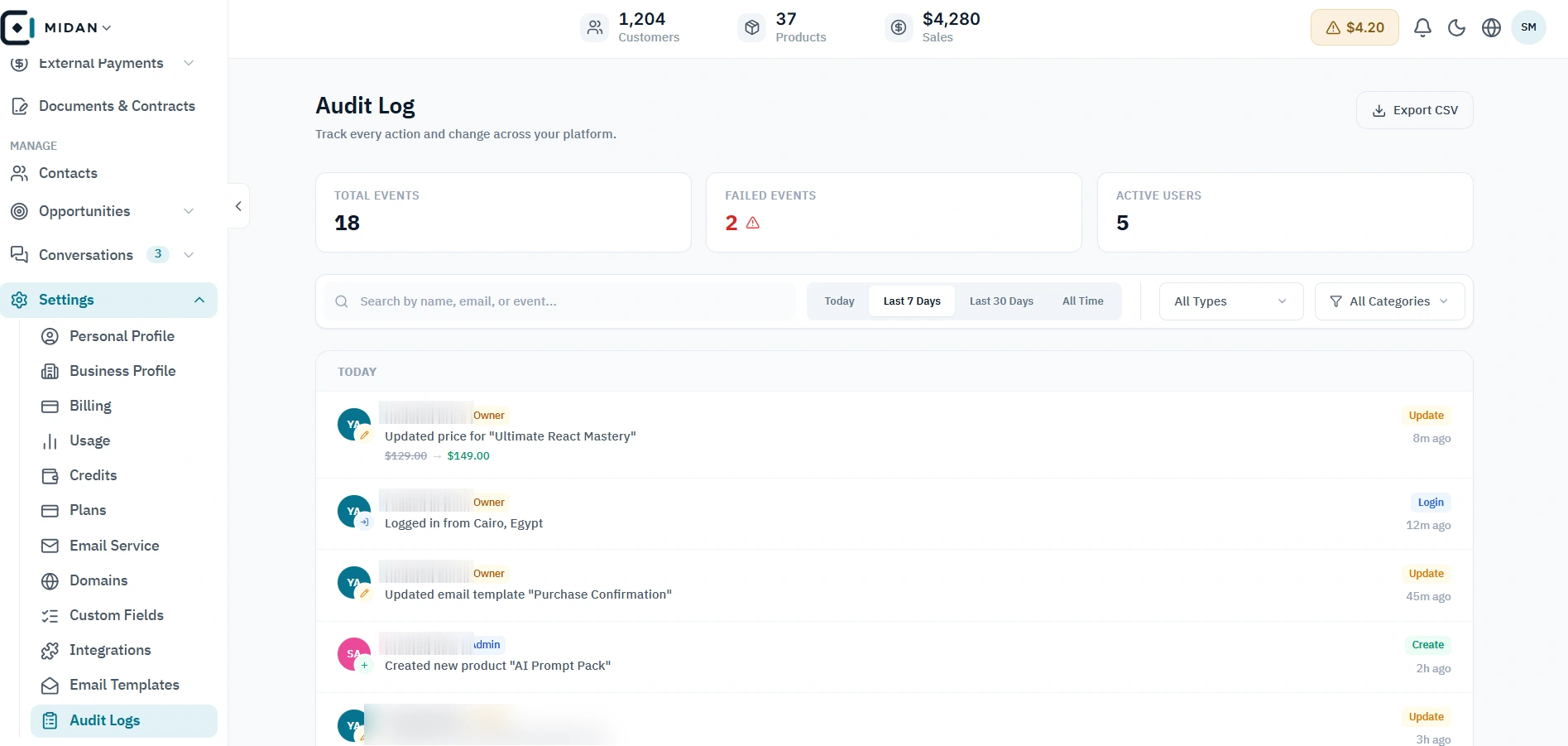Select the Last 7 Days filter
The width and height of the screenshot is (1568, 746).
tap(911, 301)
